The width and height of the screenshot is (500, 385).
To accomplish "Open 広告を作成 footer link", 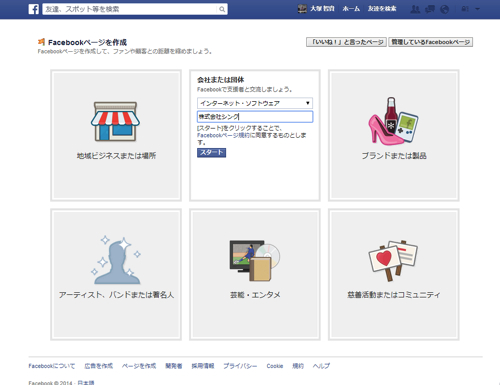I will click(x=98, y=366).
